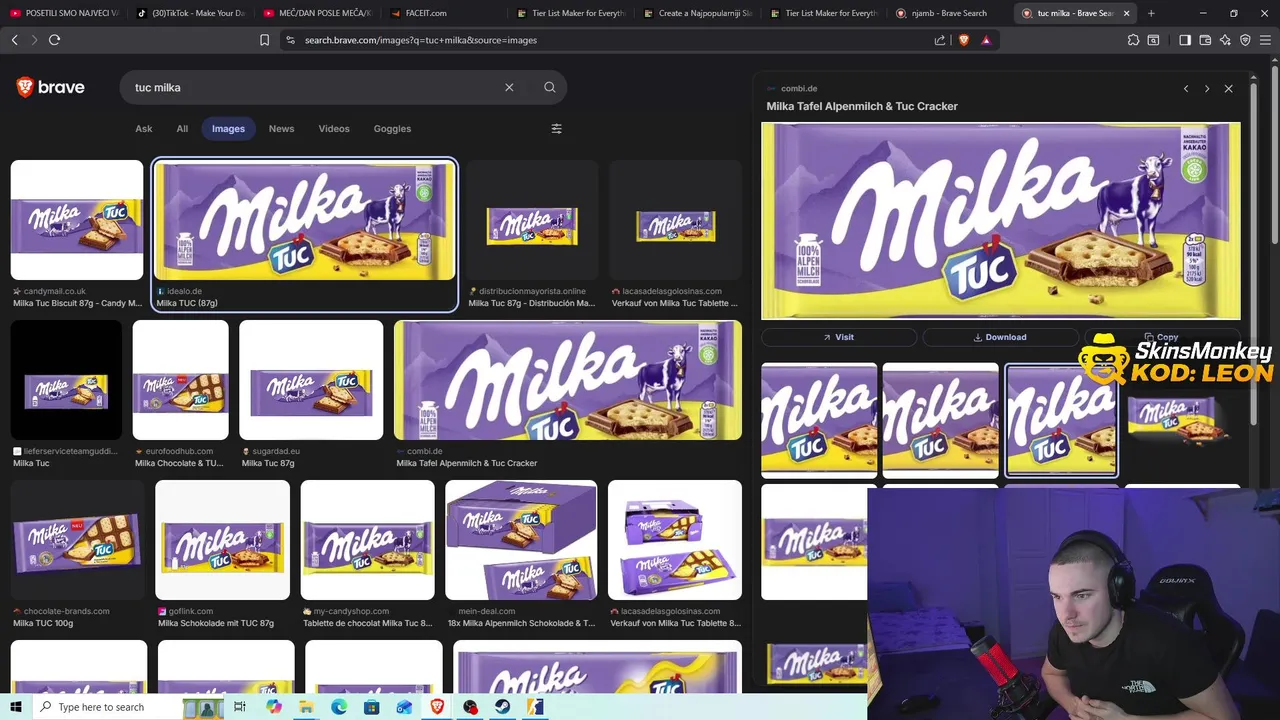This screenshot has width=1280, height=720.
Task: Open Task View on taskbar
Action: (240, 707)
